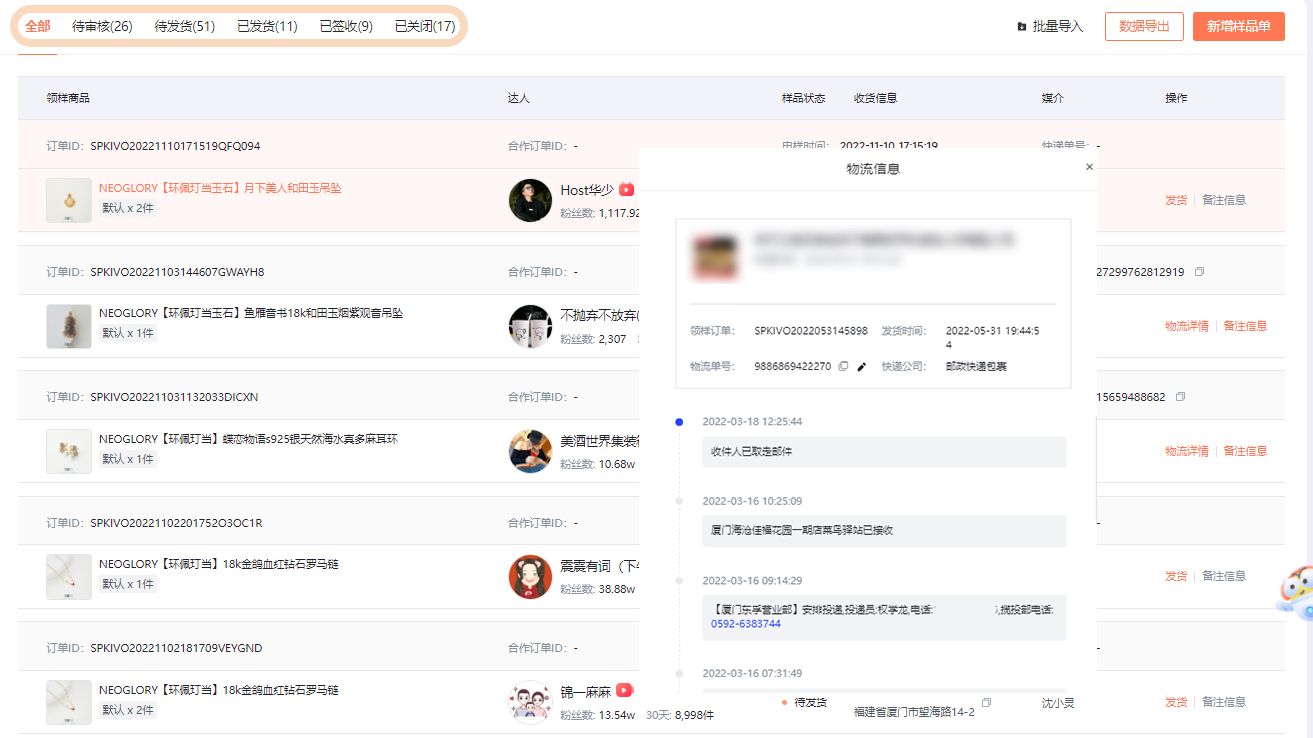Copy tracking number ending 27299762812919
Viewport: 1313px width, 738px height.
coord(1200,272)
